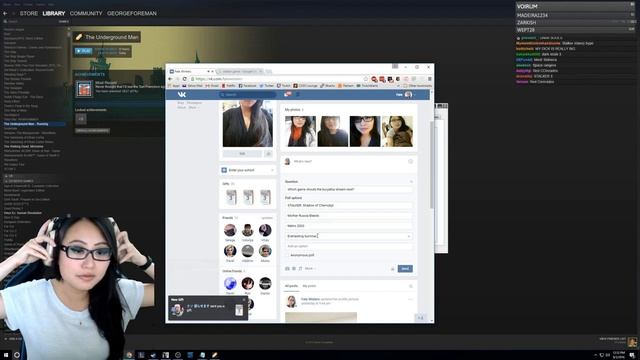The width and height of the screenshot is (640, 360).
Task: Switch to All posts tab
Action: tap(291, 286)
